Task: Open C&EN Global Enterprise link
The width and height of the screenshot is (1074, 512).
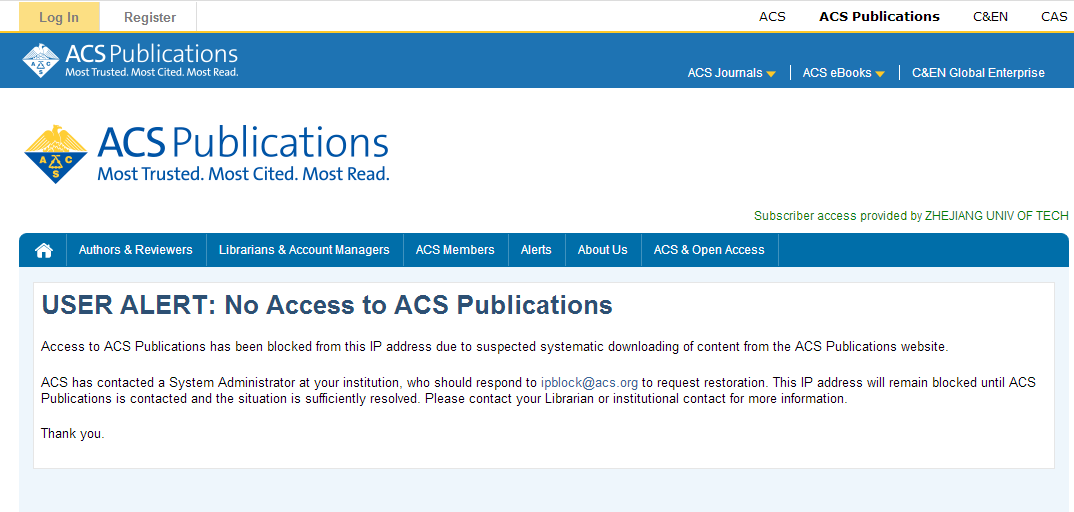Action: click(978, 73)
